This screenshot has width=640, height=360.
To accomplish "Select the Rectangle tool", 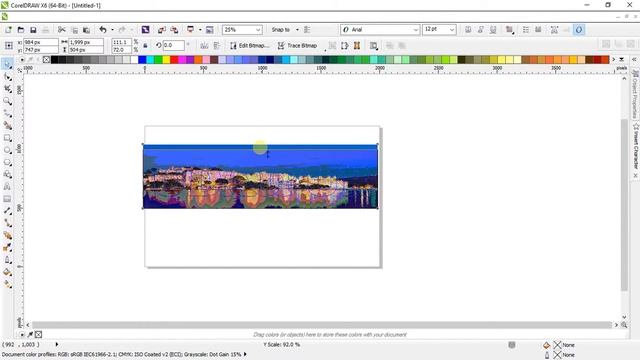I will 7,138.
